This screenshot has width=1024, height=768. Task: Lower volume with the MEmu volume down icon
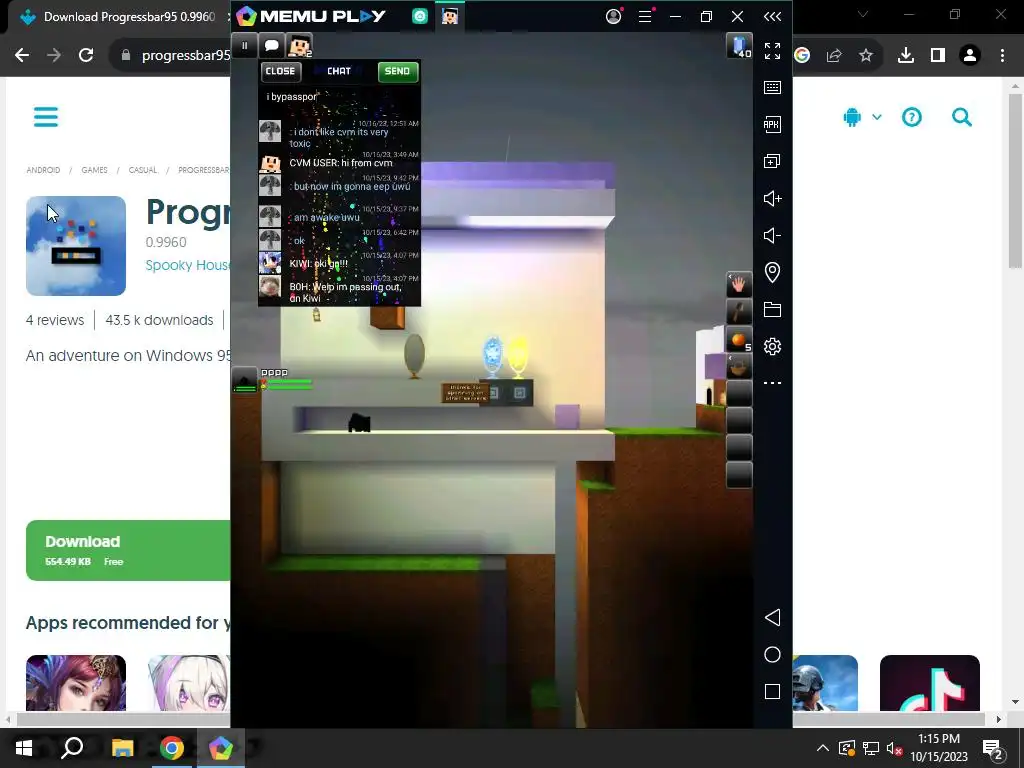tap(772, 235)
